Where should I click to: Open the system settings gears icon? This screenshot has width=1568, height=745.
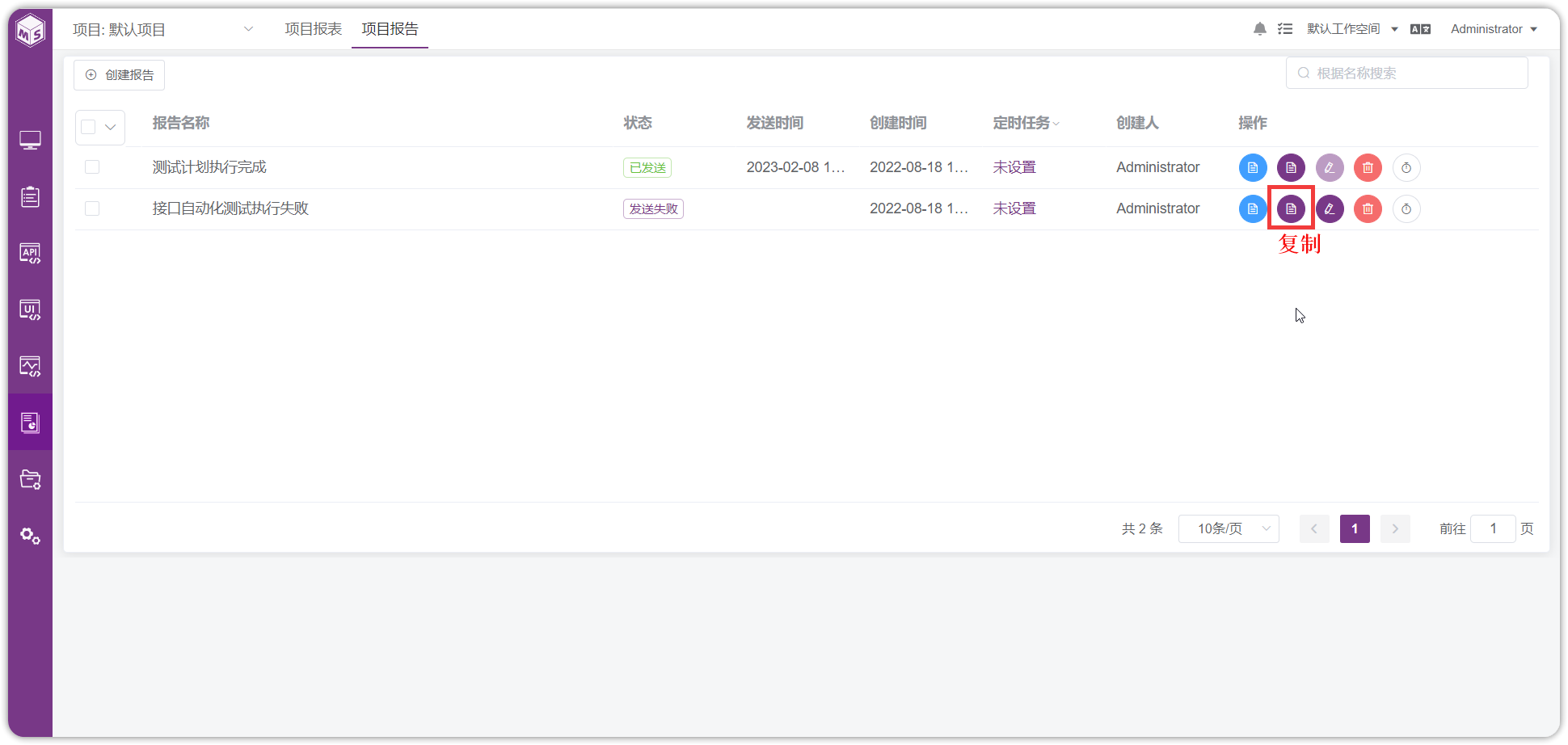(x=30, y=536)
